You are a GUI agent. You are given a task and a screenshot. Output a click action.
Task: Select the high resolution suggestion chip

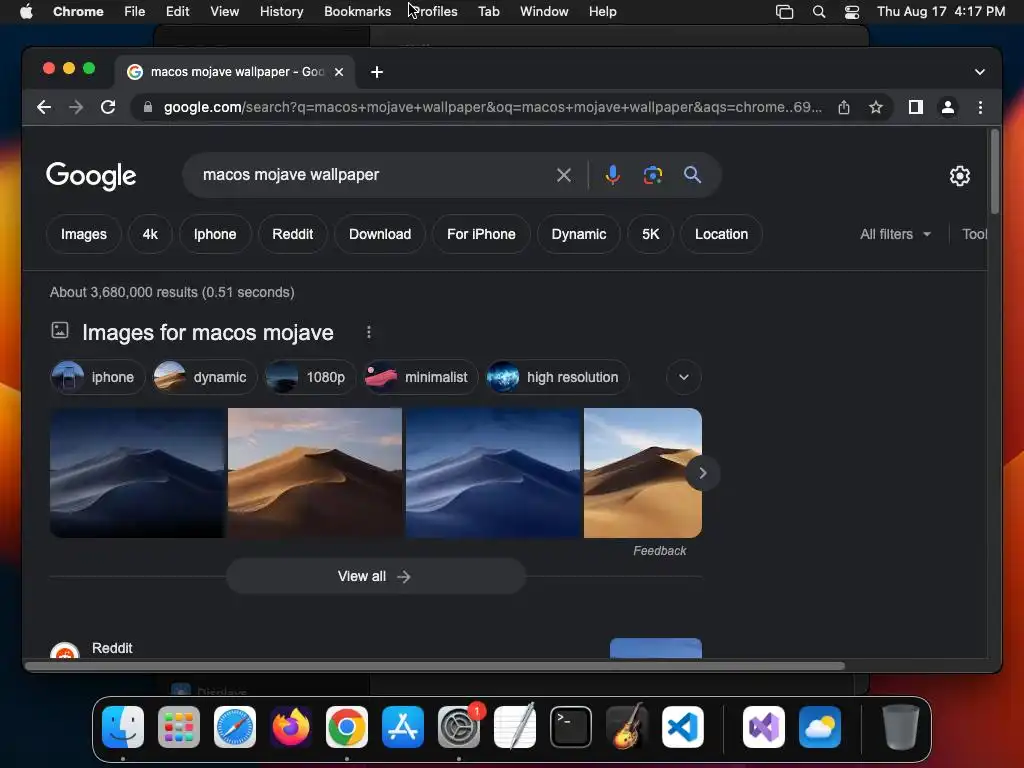558,377
